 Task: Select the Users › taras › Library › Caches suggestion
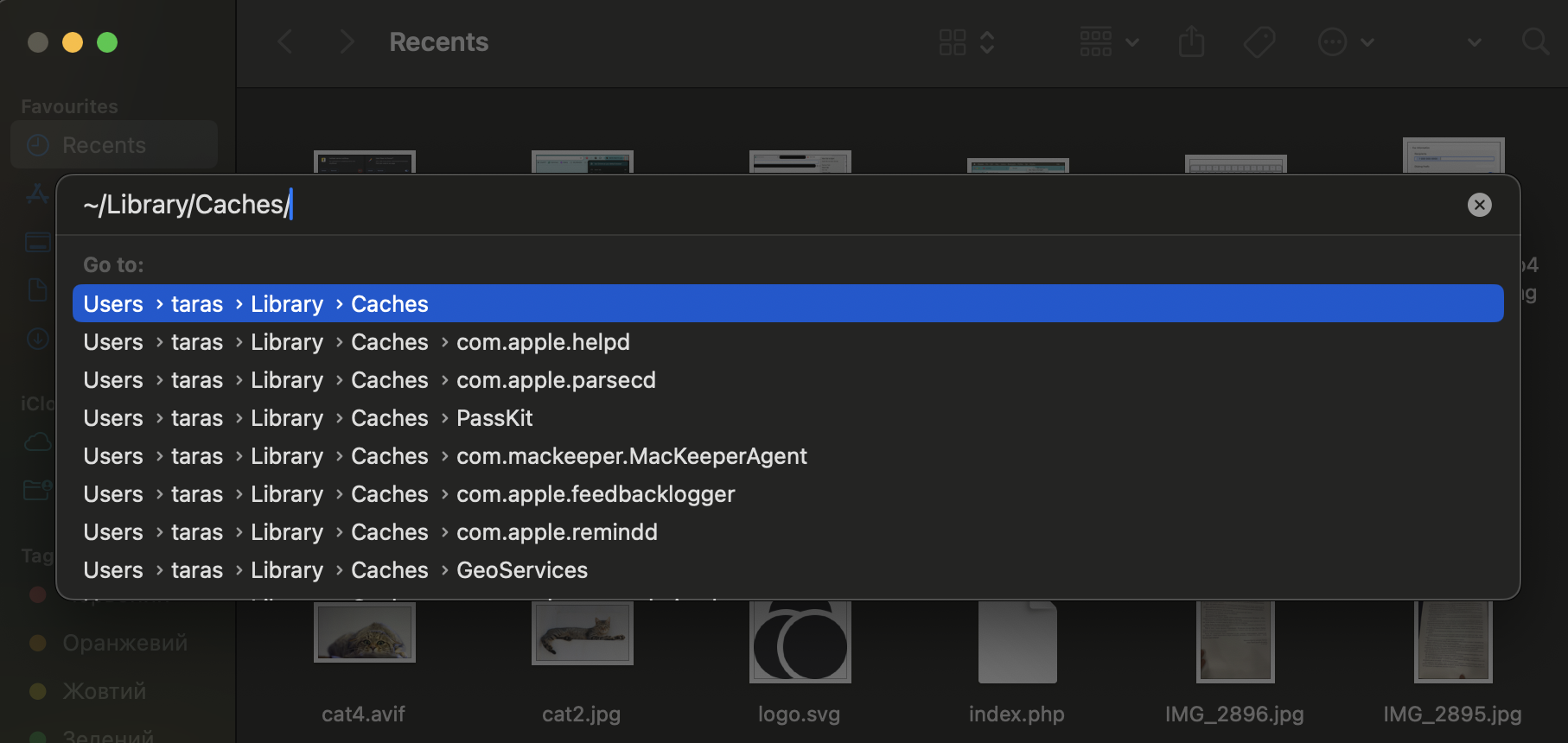[787, 304]
